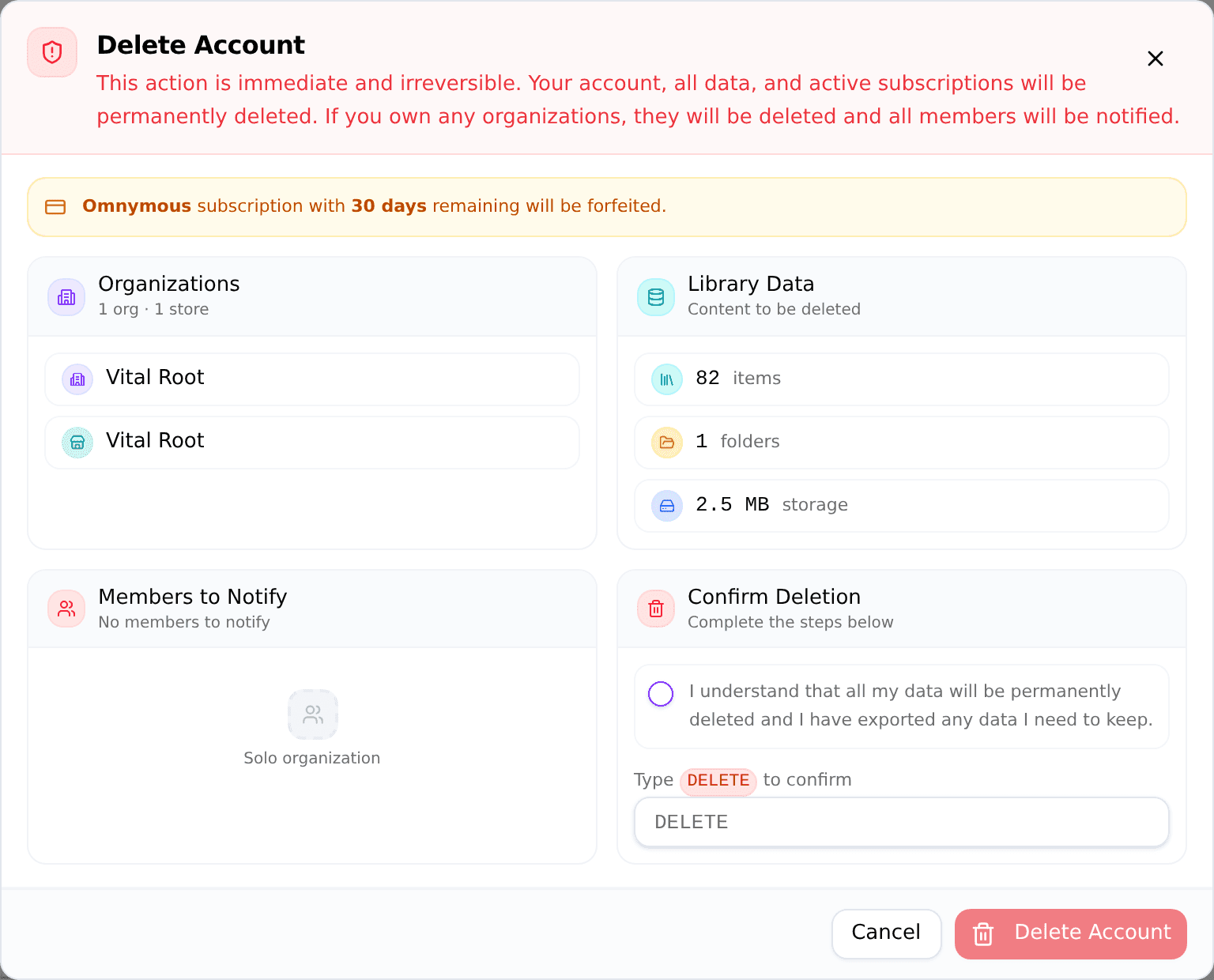Viewport: 1214px width, 980px height.
Task: Click the red DELETE keyword badge
Action: tap(718, 781)
